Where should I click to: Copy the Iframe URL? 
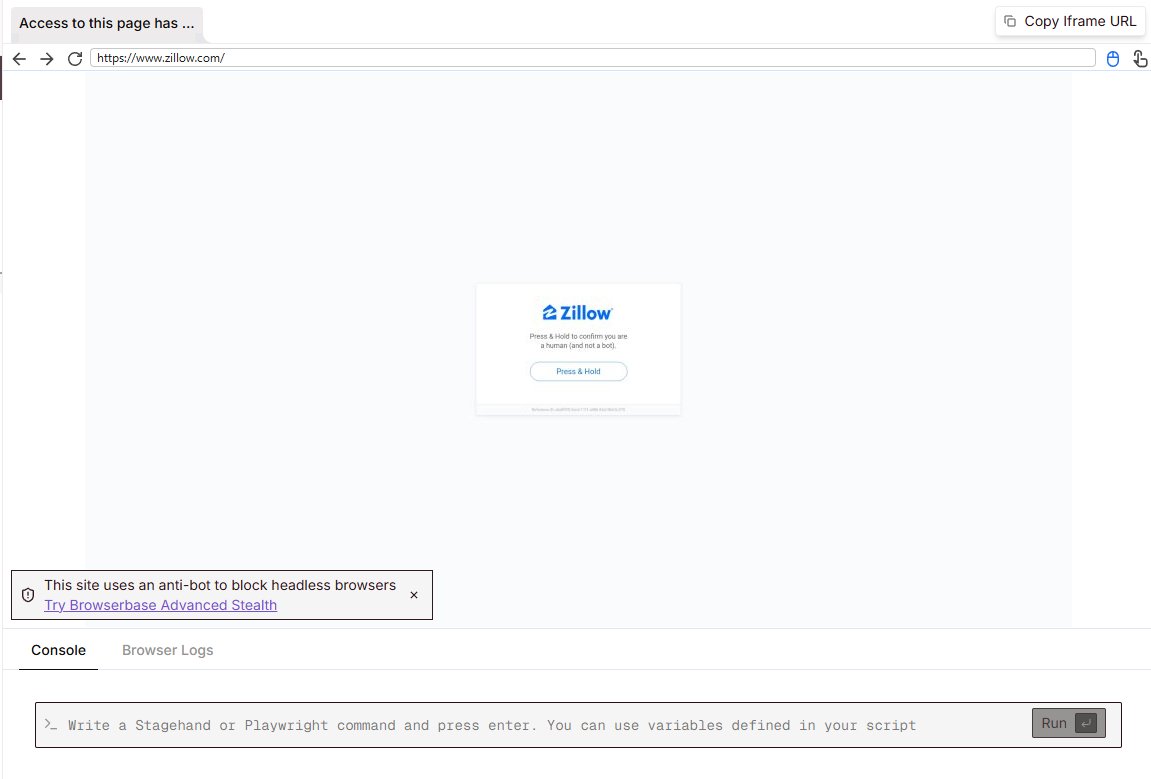1070,21
